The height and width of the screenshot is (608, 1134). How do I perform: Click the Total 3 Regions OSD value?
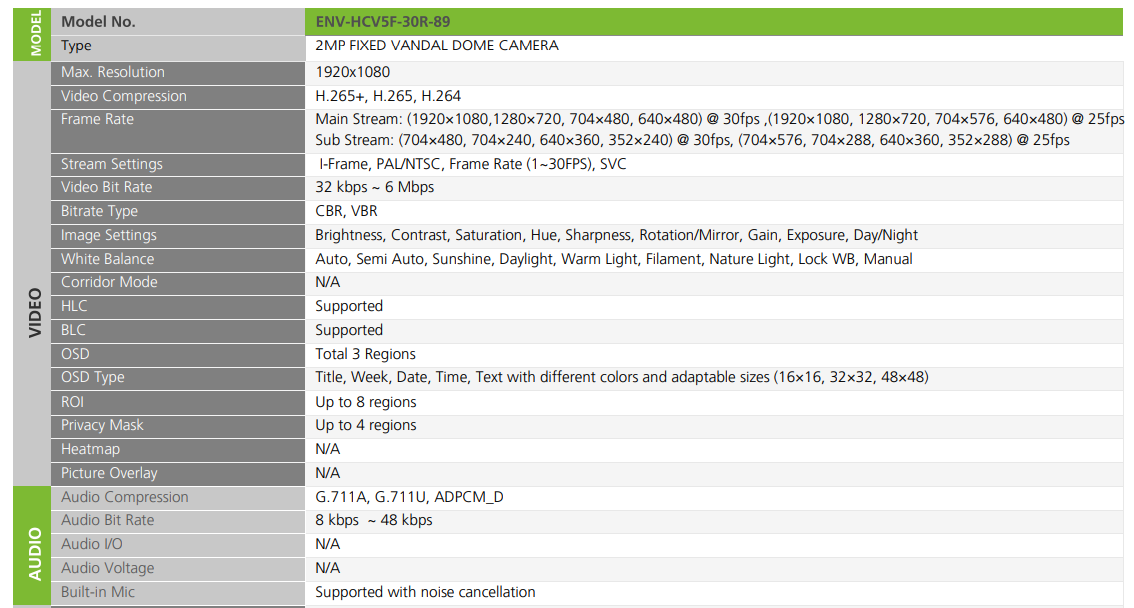point(365,354)
